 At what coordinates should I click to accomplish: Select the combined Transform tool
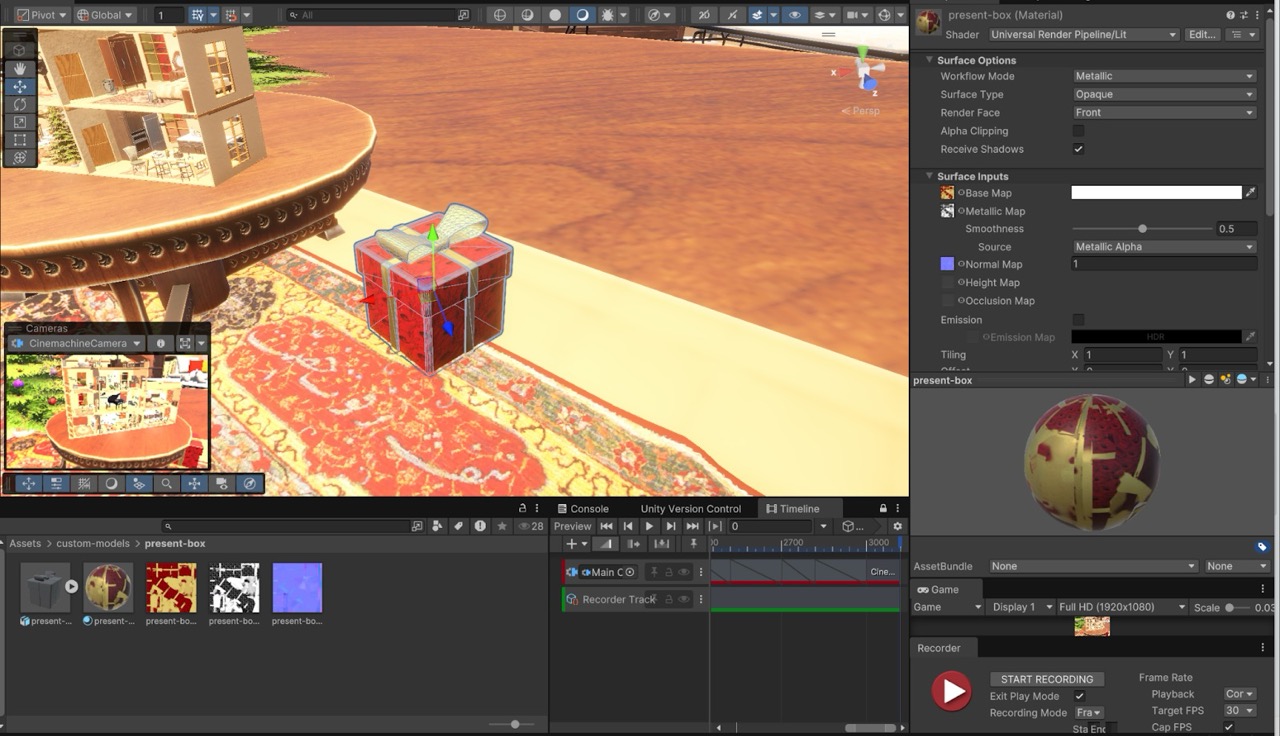click(20, 158)
